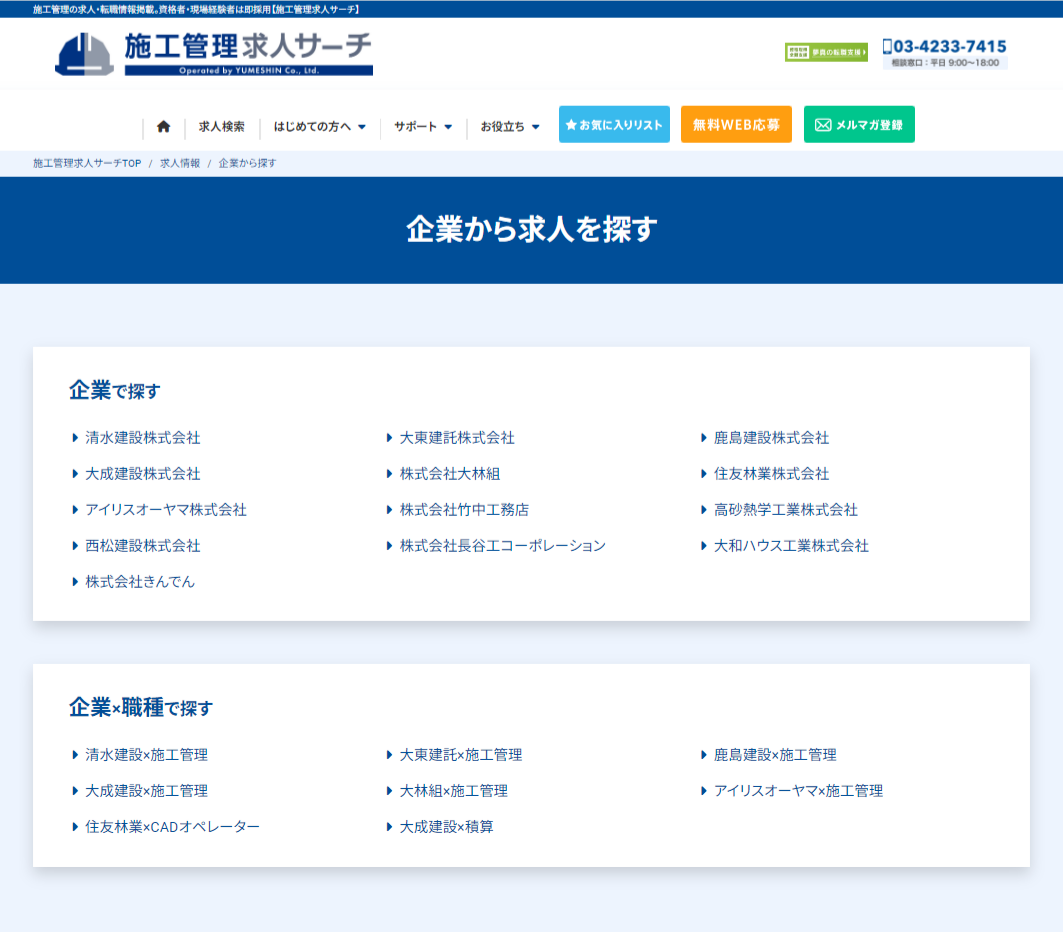
Task: Open 株式会社長谷工コーポレーション link
Action: click(502, 546)
